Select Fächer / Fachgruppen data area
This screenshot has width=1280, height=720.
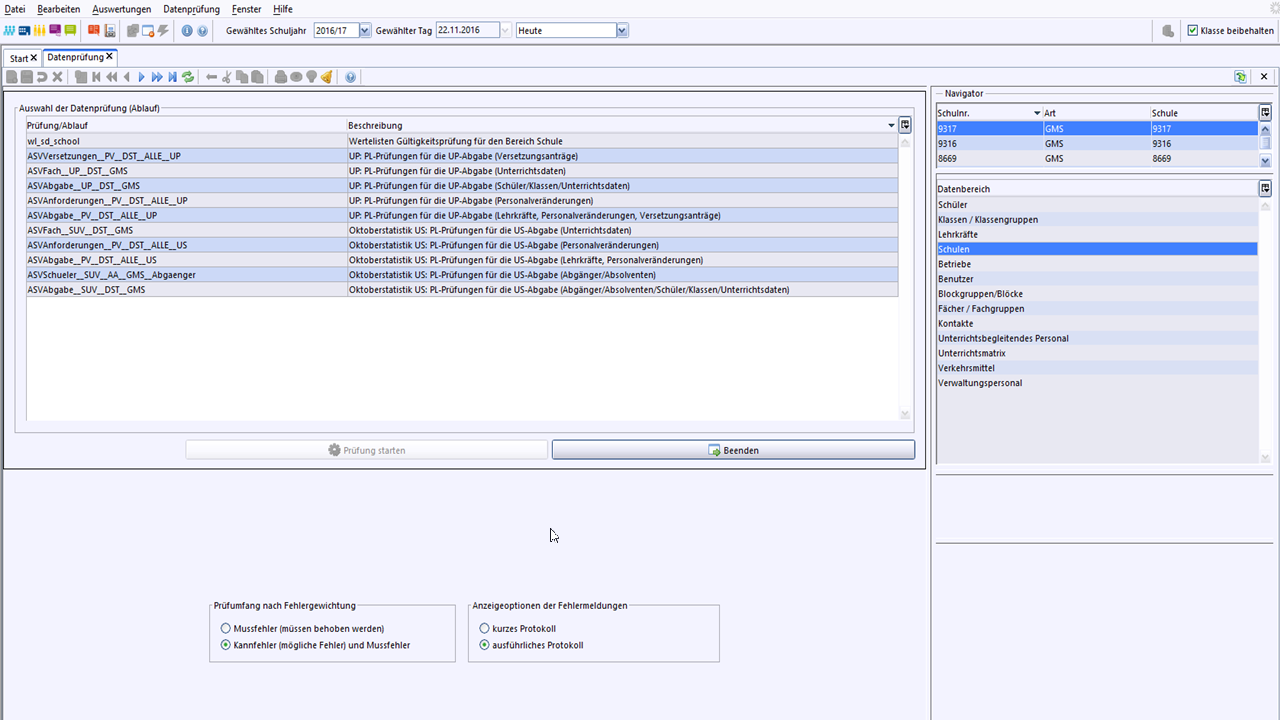1097,309
